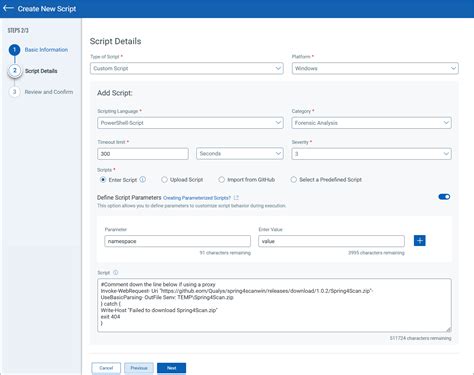This screenshot has height=375, width=474.
Task: Click the info icon beside Script label
Action: (116, 272)
